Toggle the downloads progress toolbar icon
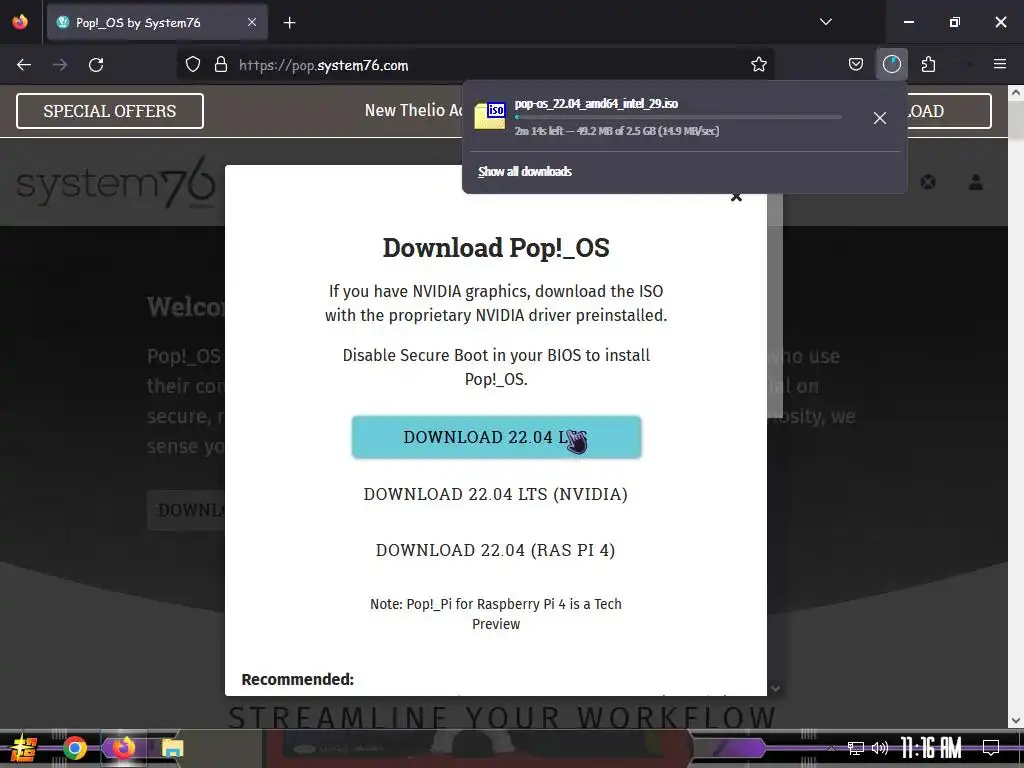The height and width of the screenshot is (768, 1024). point(891,65)
